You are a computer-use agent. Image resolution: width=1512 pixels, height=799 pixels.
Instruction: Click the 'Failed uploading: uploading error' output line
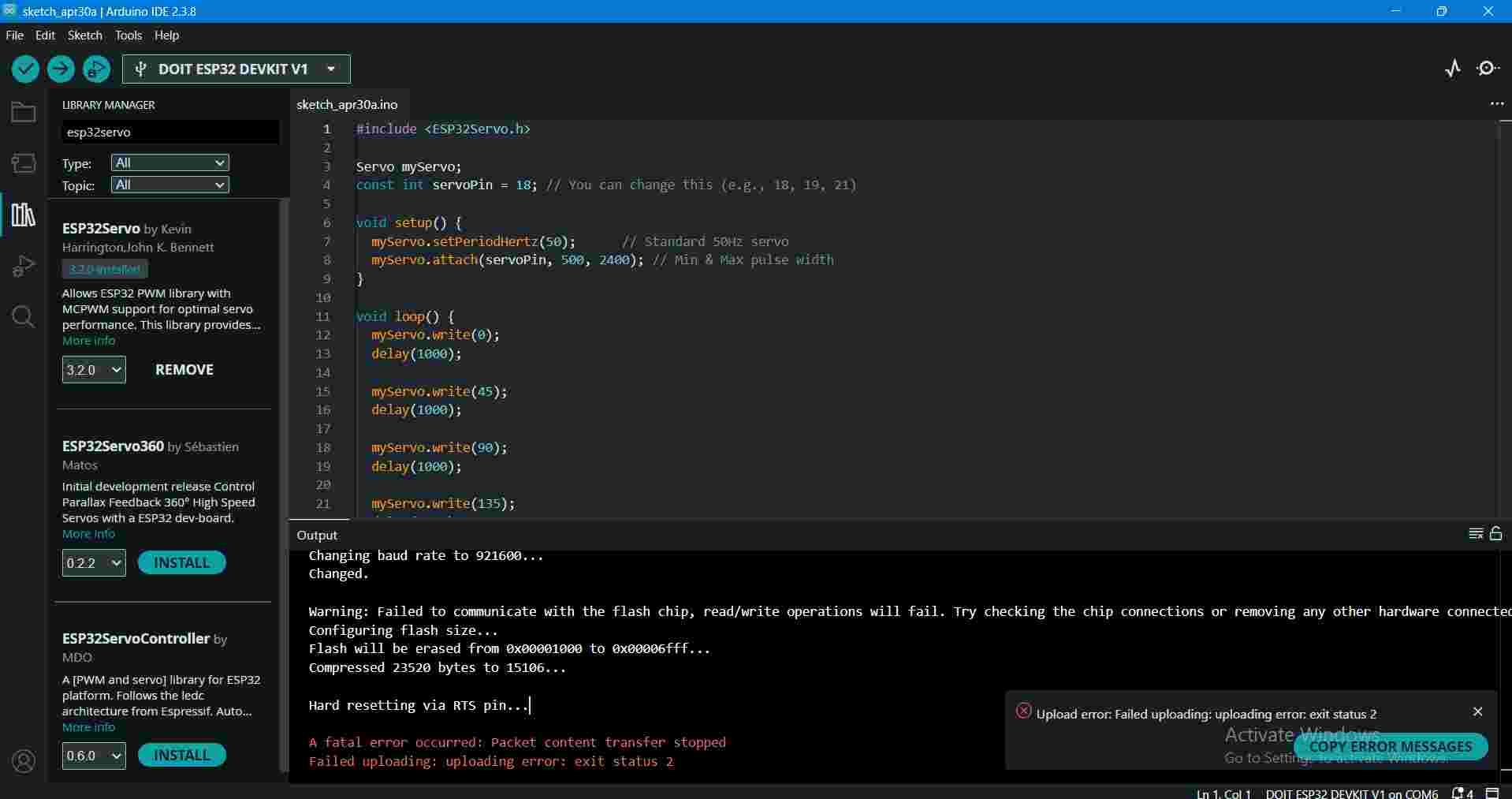tap(491, 761)
